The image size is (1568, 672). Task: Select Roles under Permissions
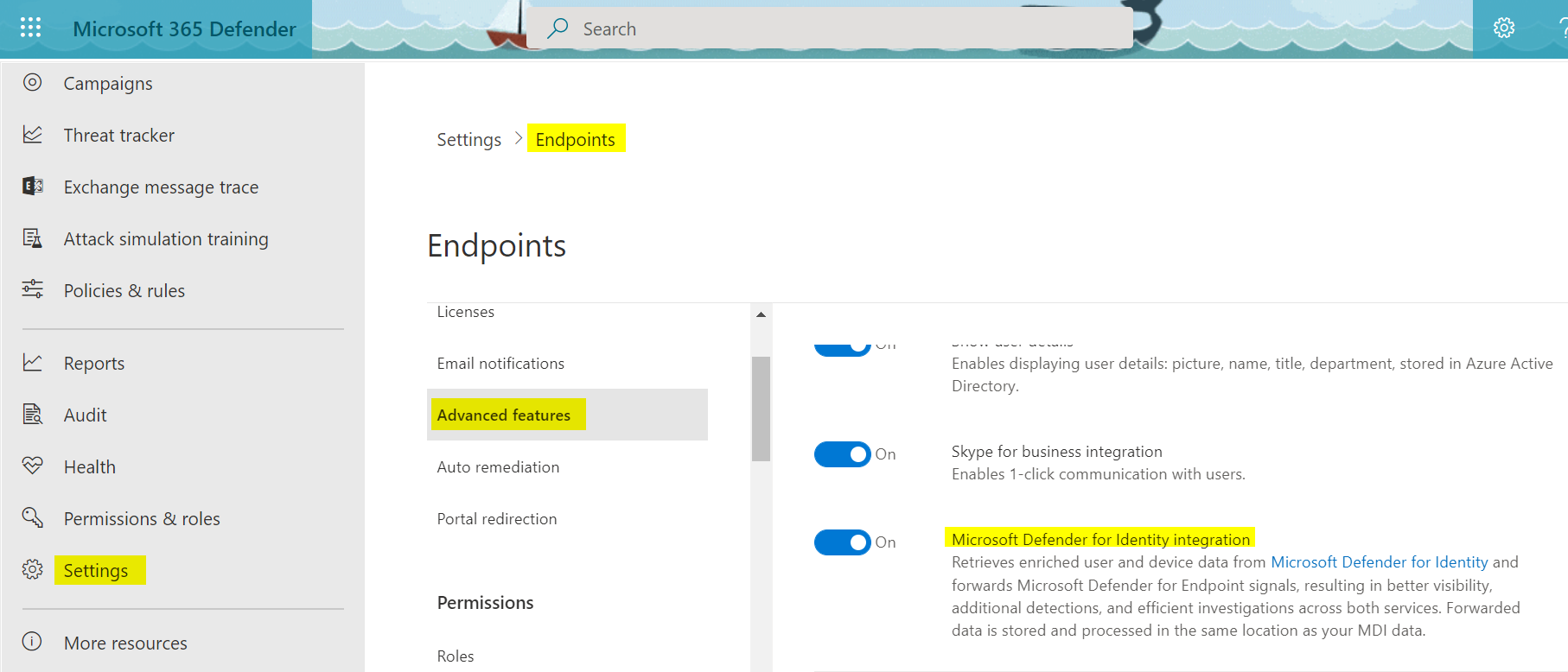pos(456,656)
